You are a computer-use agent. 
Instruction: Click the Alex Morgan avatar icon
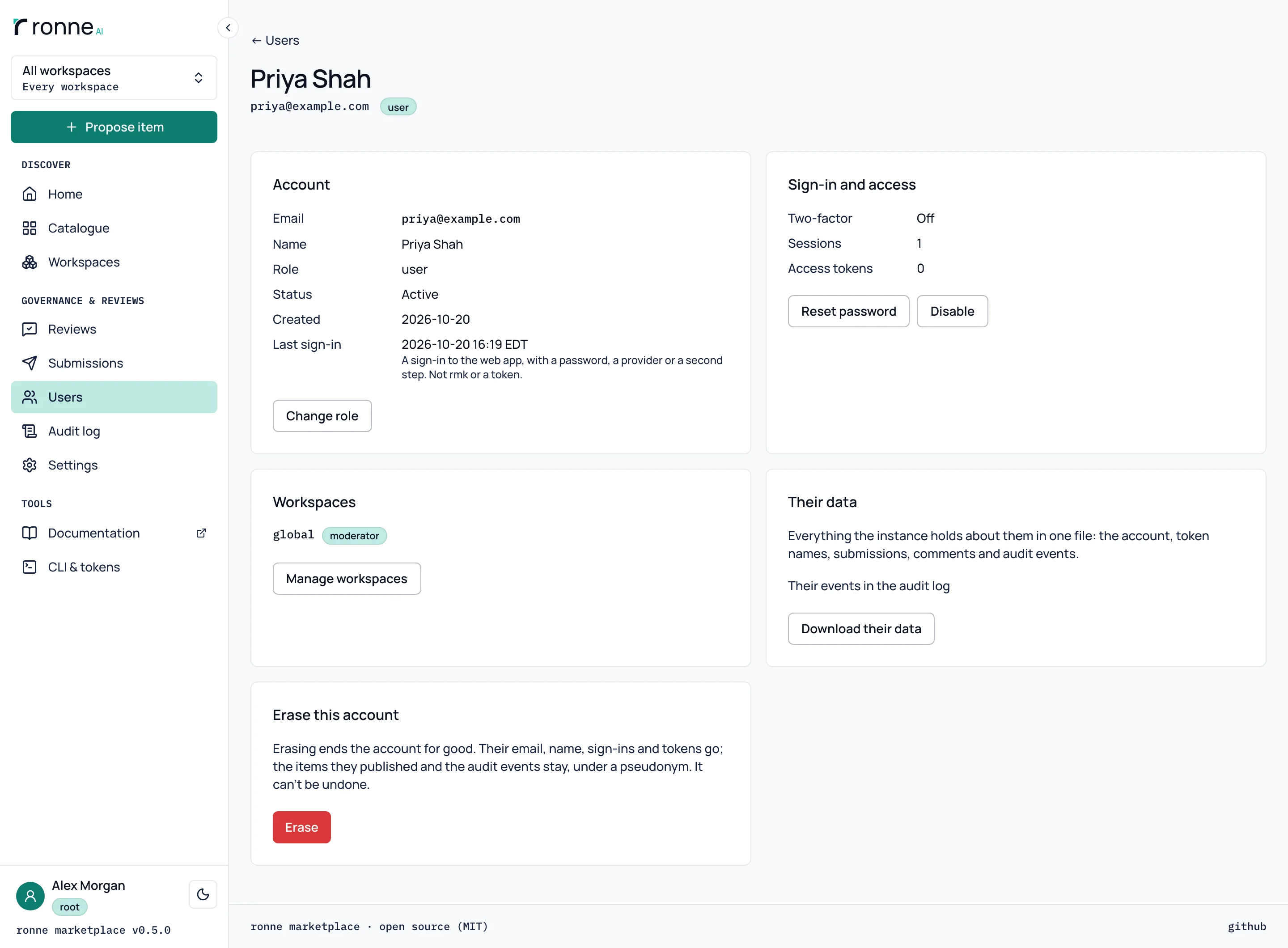click(x=30, y=896)
